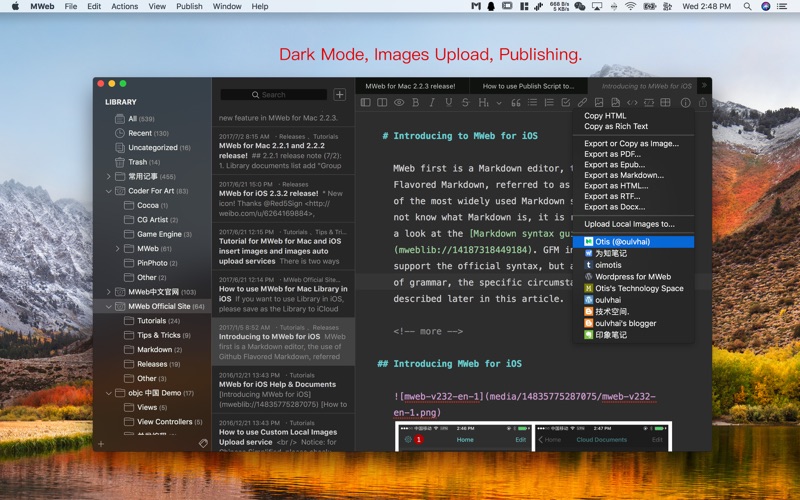Viewport: 800px width, 500px height.
Task: Insert a blockquote using the quote icon
Action: [516, 102]
